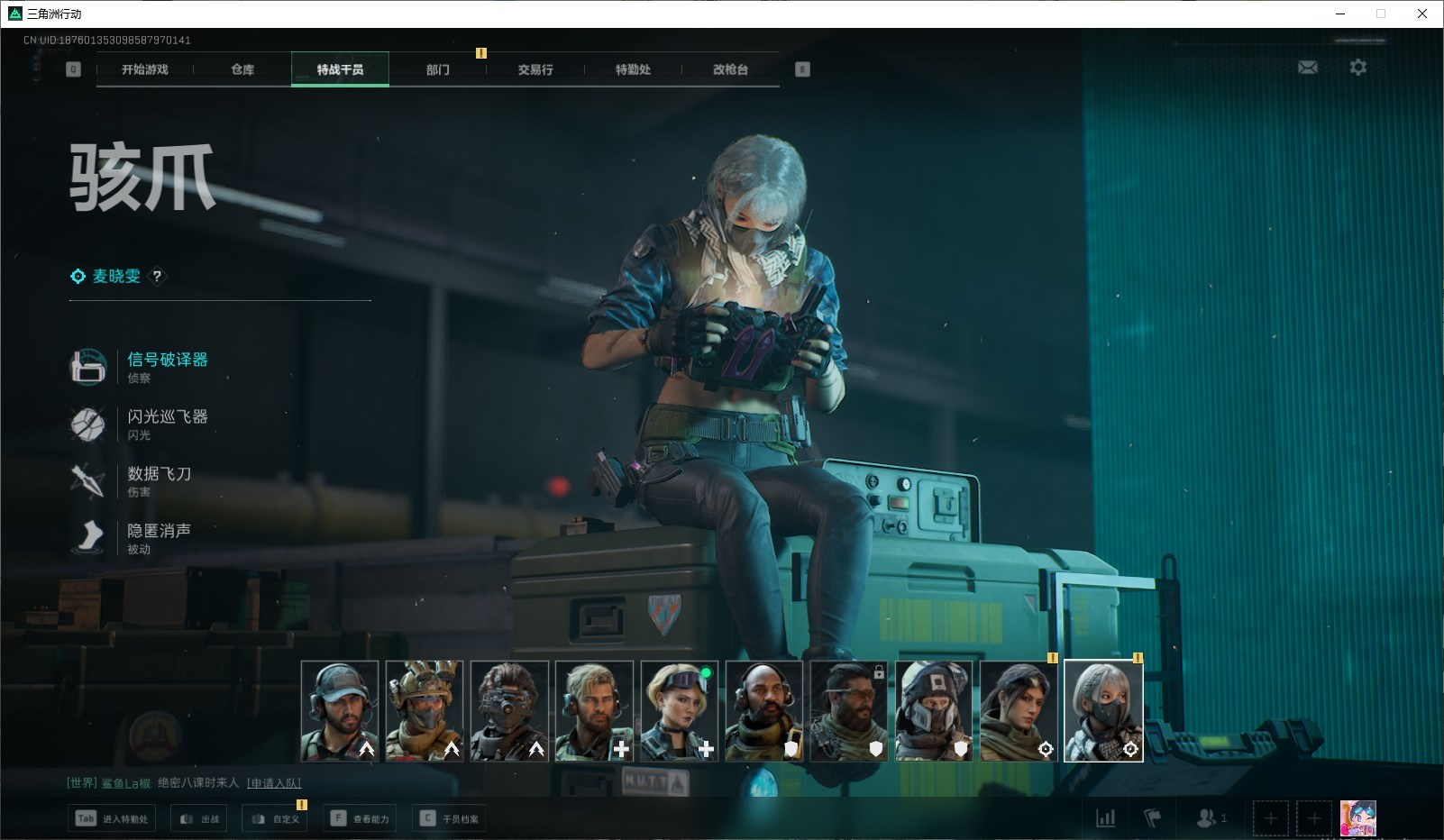The width and height of the screenshot is (1444, 840).
Task: Open the 自定义 customize button
Action: pos(275,818)
